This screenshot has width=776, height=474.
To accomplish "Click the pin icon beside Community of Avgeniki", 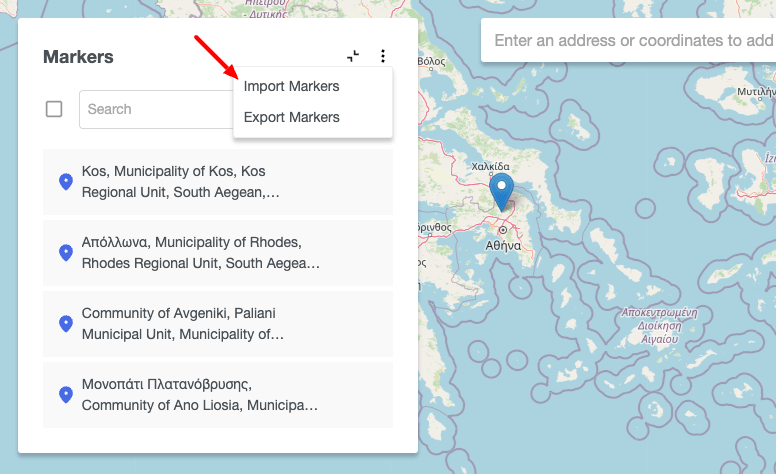I will pos(66,324).
